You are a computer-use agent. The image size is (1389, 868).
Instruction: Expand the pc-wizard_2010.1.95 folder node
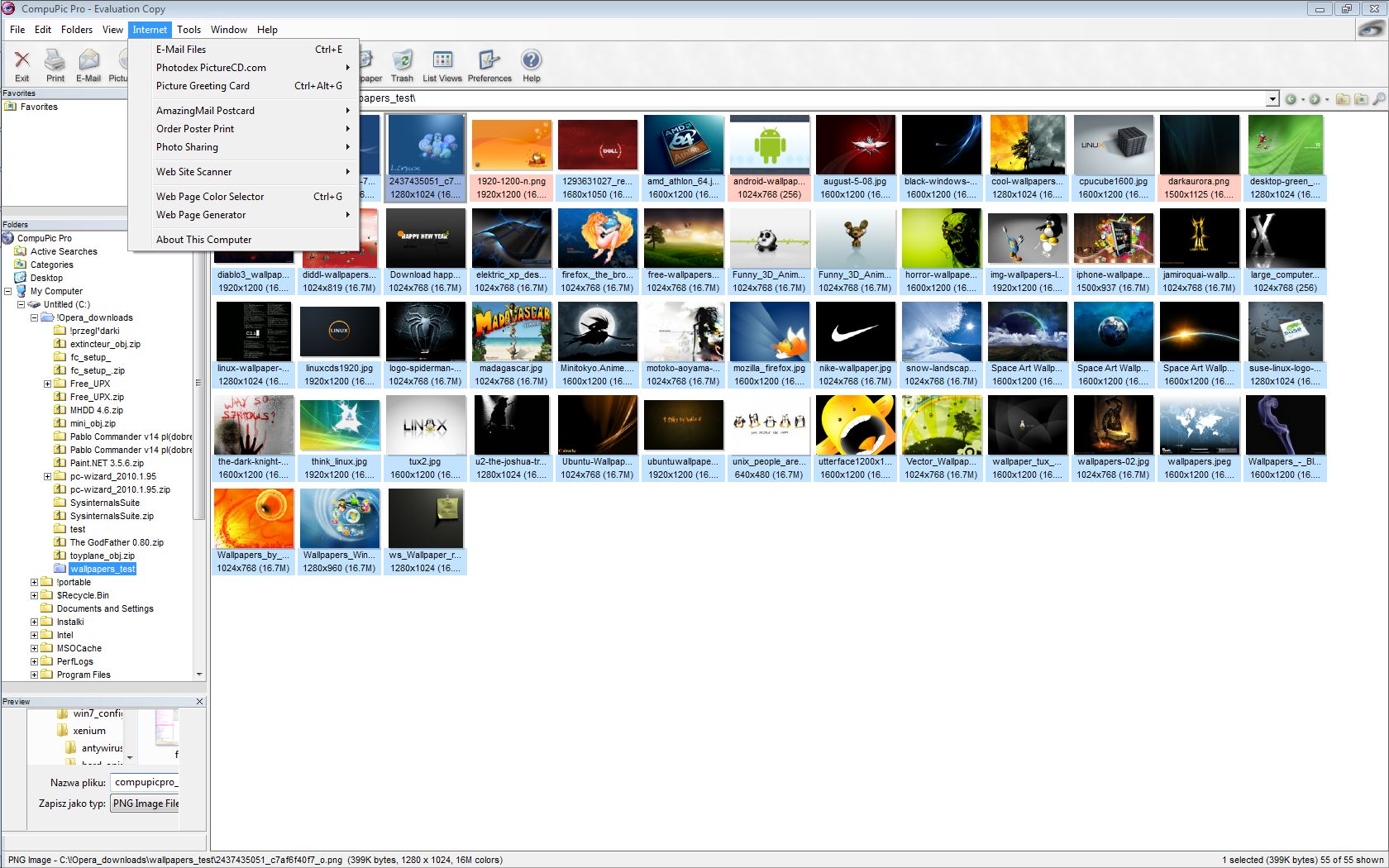48,476
